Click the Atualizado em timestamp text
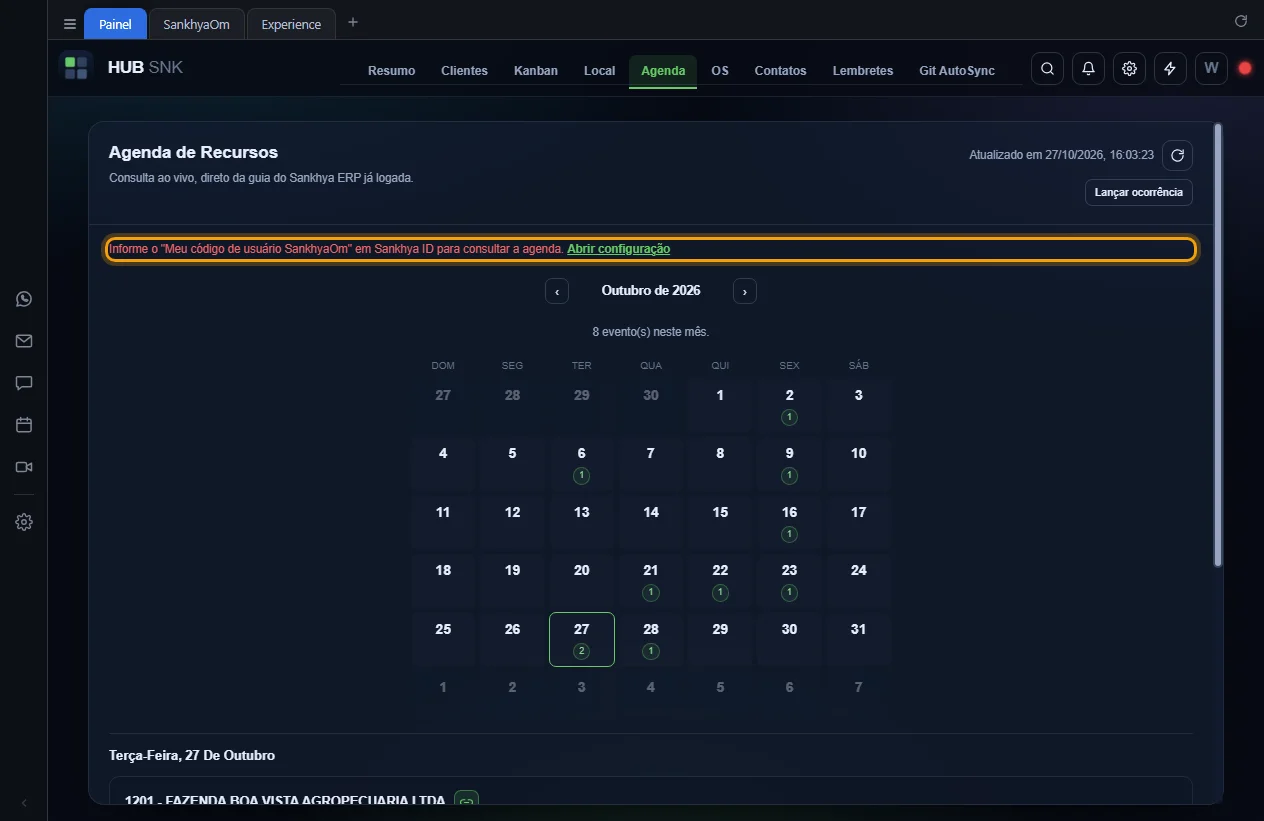 1061,155
